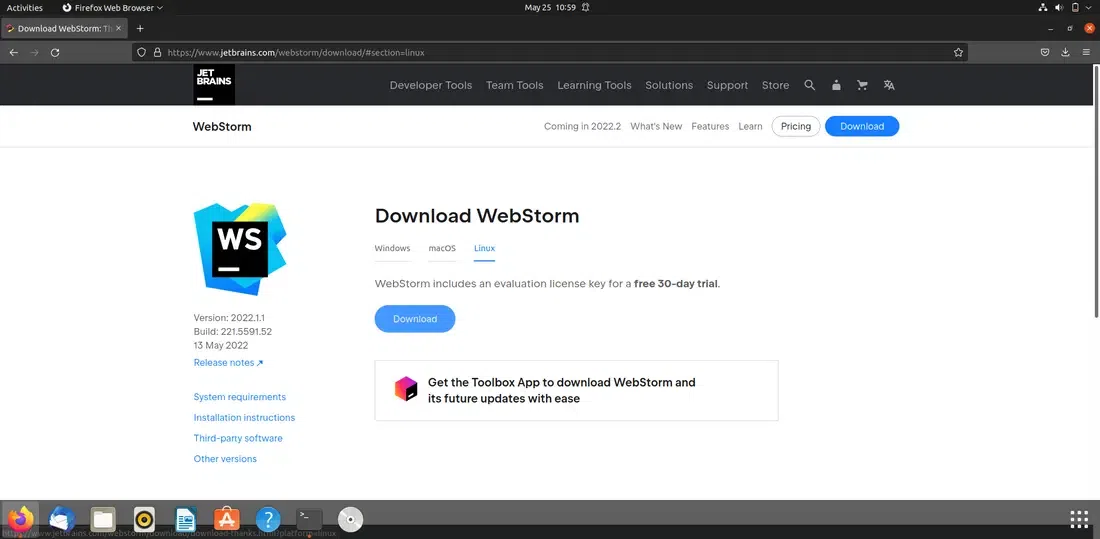Screen dimensions: 1100x539
Task: Open the Other versions link
Action: 225,459
